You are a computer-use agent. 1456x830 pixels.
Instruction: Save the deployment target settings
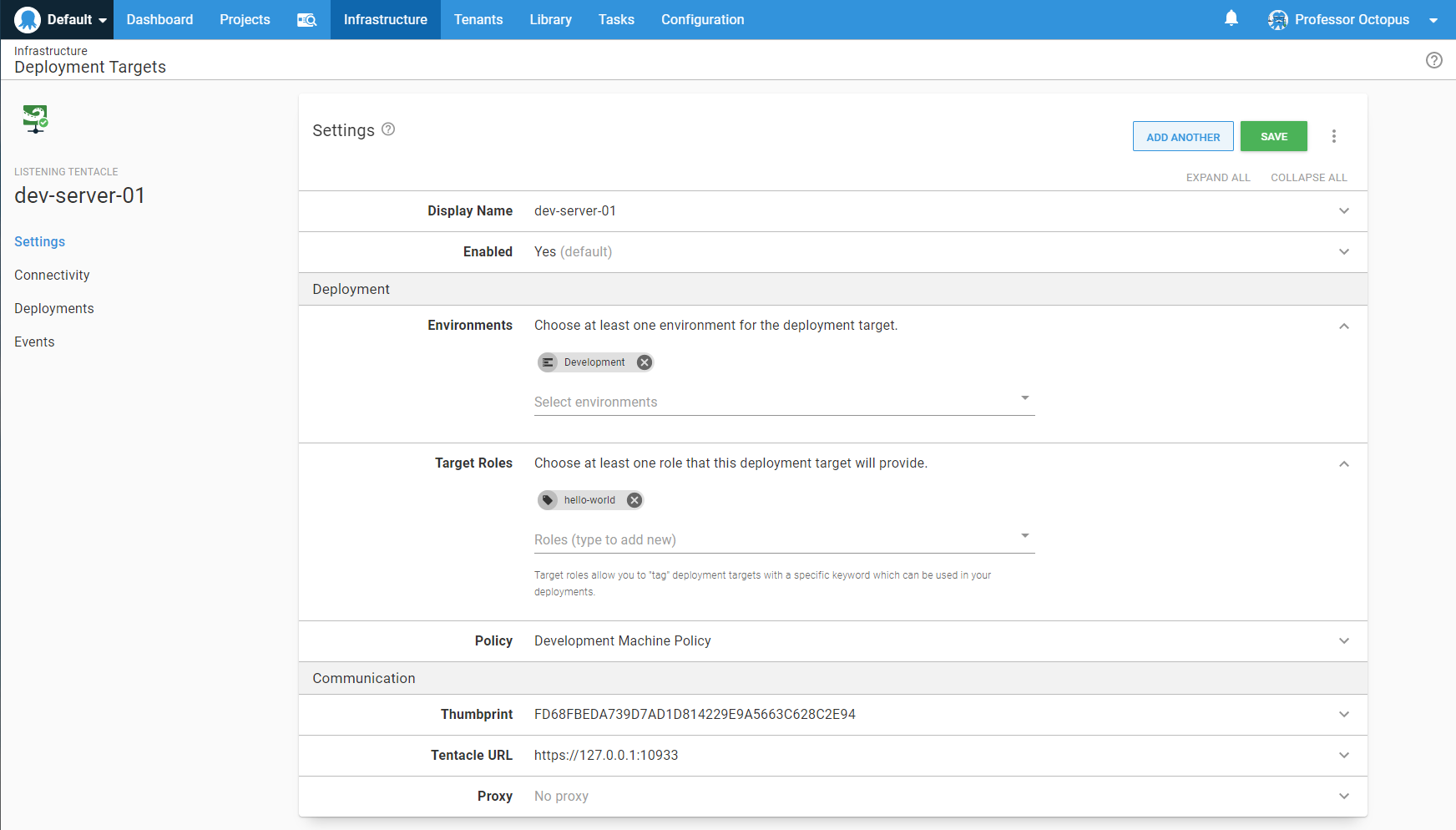coord(1273,135)
